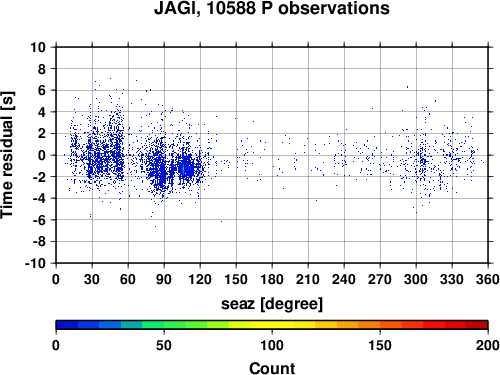Click the x-axis tick label 300
The width and height of the screenshot is (500, 375).
coord(416,279)
